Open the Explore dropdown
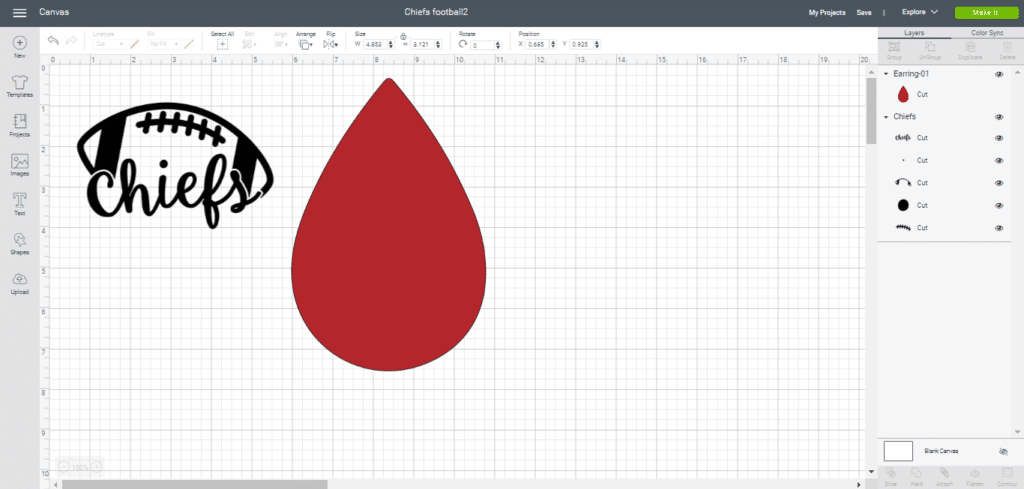This screenshot has width=1024, height=489. pyautogui.click(x=919, y=12)
